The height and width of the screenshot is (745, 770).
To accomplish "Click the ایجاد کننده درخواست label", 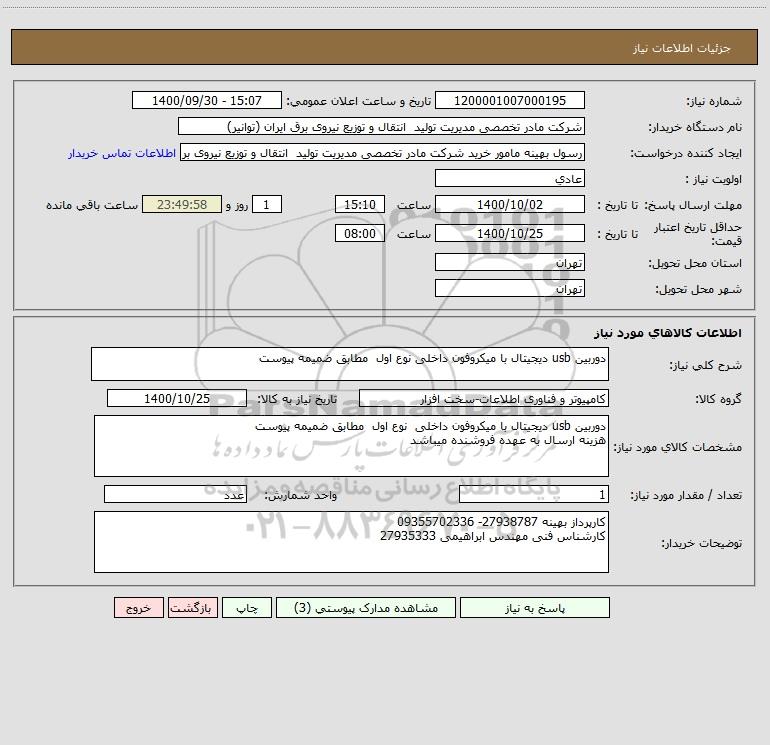I will click(x=686, y=154).
